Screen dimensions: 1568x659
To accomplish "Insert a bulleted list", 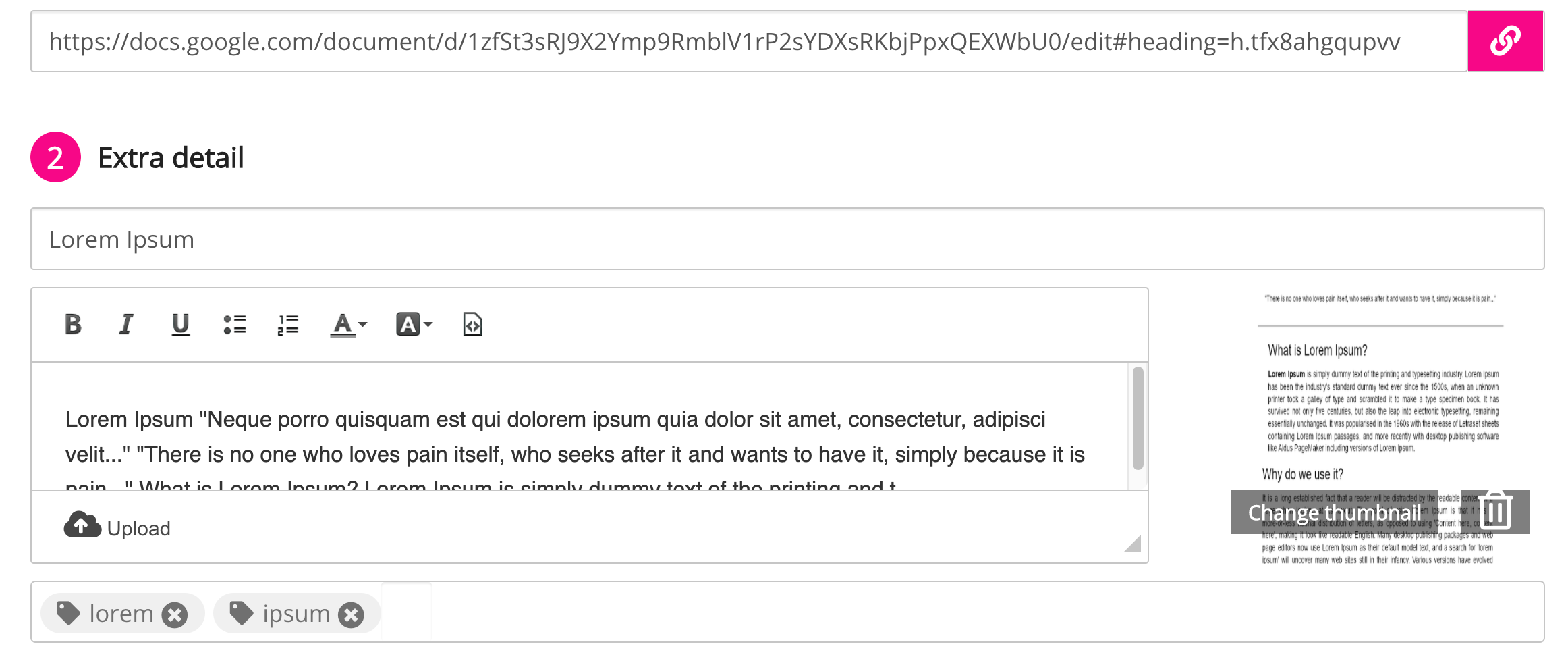I will click(x=235, y=325).
